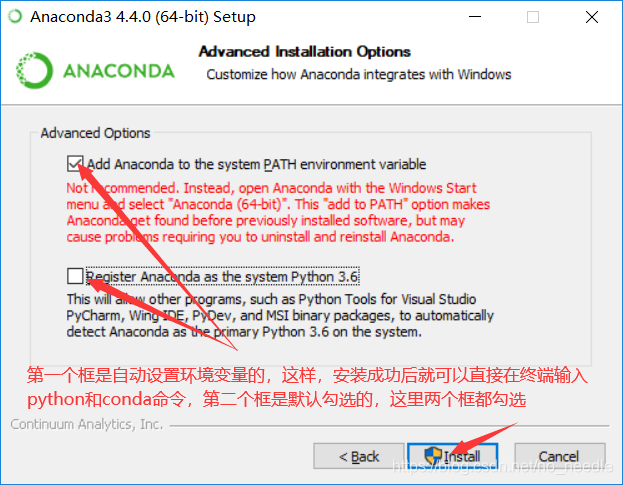Image resolution: width=623 pixels, height=485 pixels.
Task: Click the 'Advanced Installation Options' heading
Action: pyautogui.click(x=305, y=52)
